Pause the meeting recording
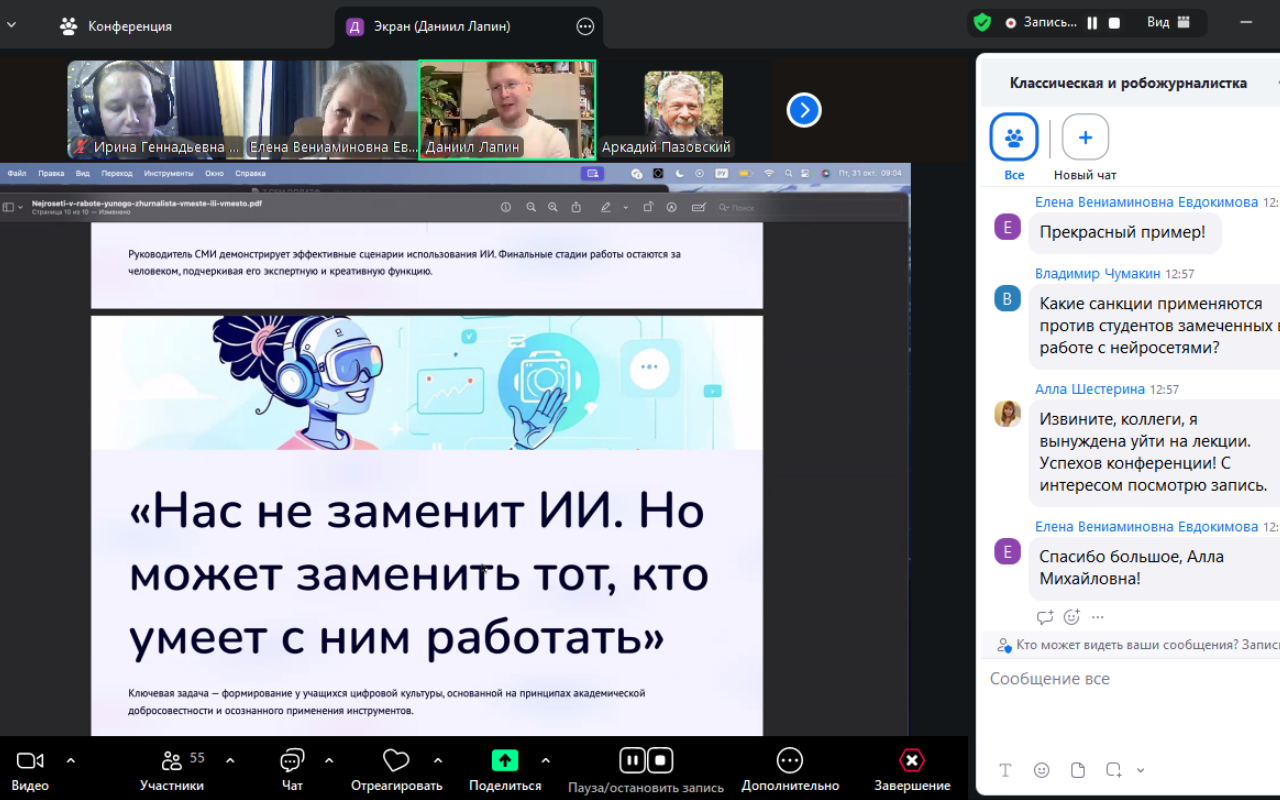This screenshot has width=1280, height=800. pyautogui.click(x=632, y=760)
